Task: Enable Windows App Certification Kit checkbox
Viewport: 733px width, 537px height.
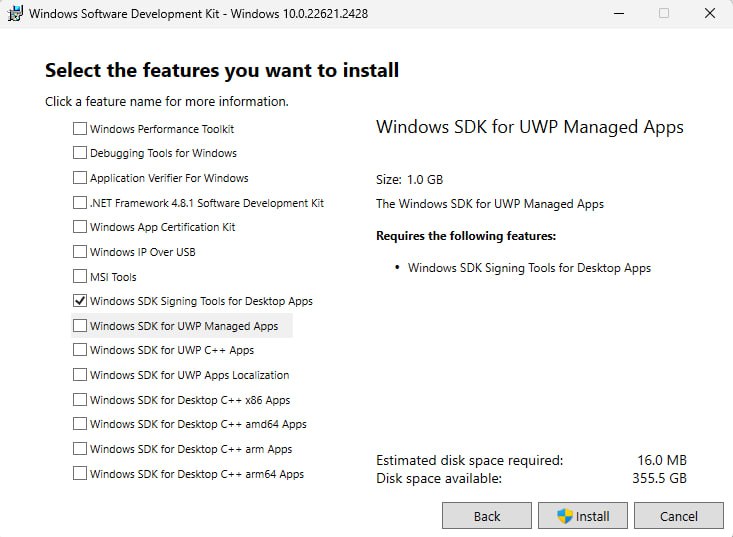Action: [x=80, y=227]
